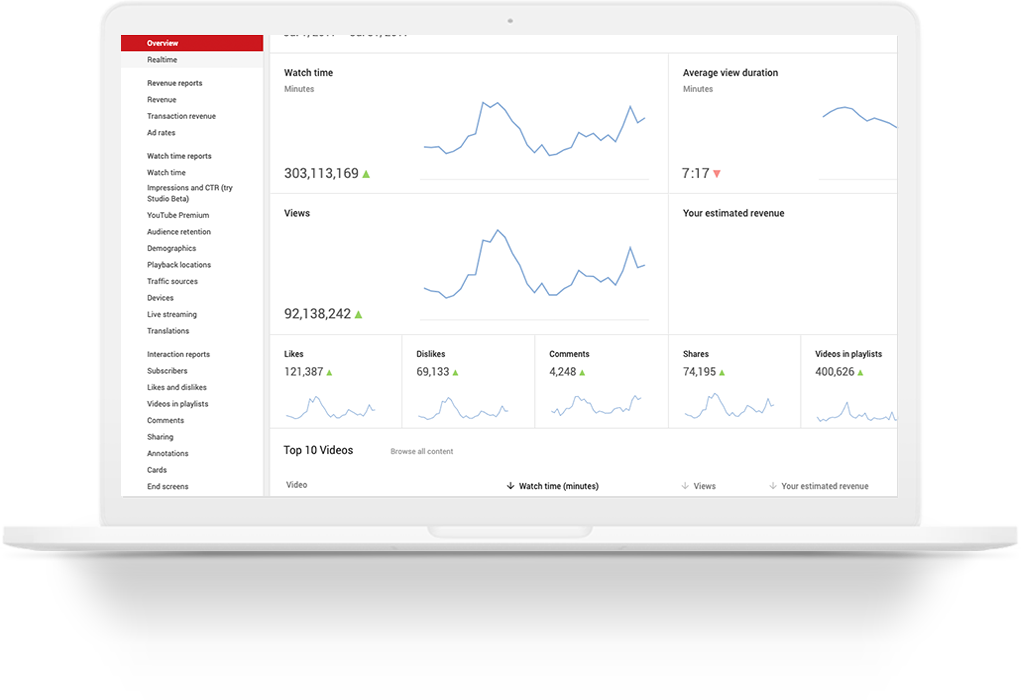Image resolution: width=1021 pixels, height=700 pixels.
Task: Open the Overview section in sidebar
Action: pyautogui.click(x=192, y=43)
